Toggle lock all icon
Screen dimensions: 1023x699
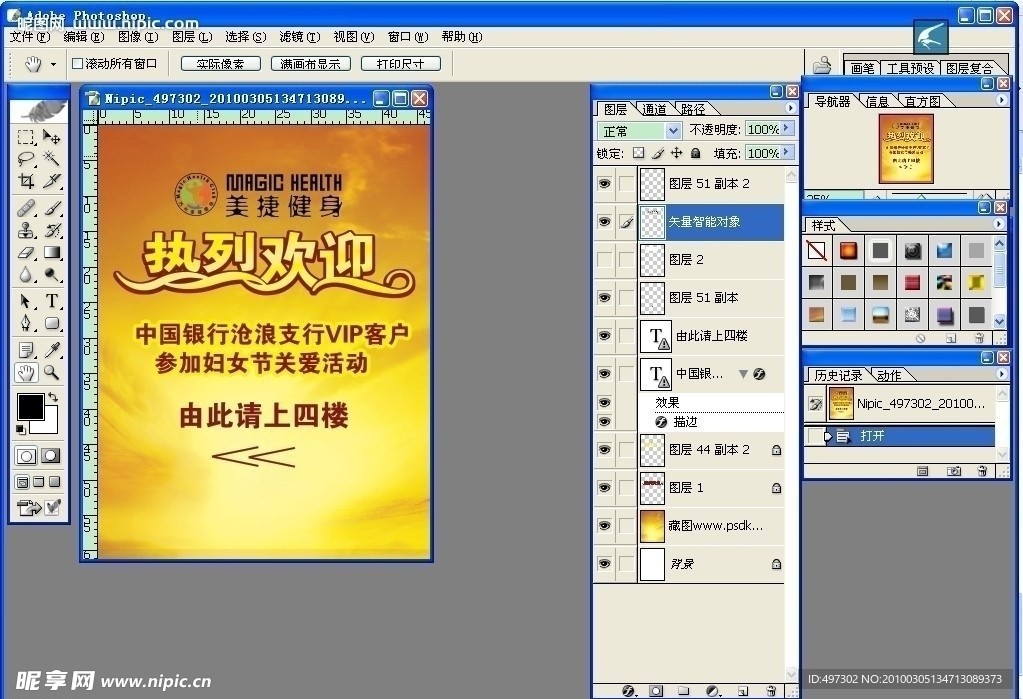(695, 153)
